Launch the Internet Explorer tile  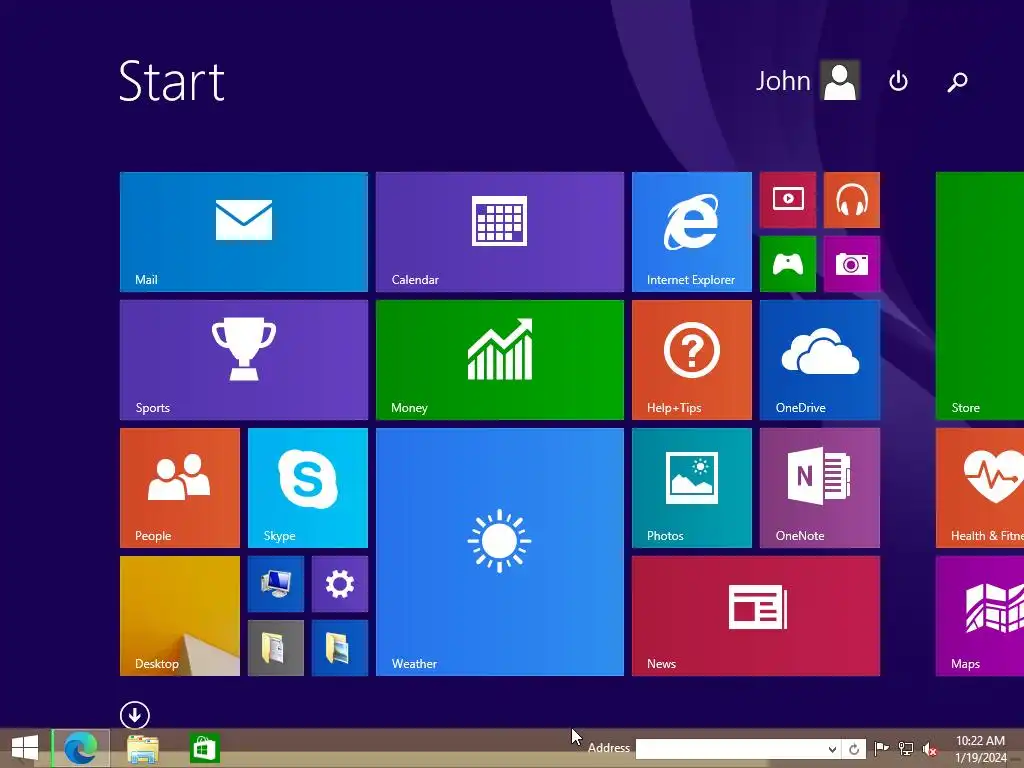692,232
